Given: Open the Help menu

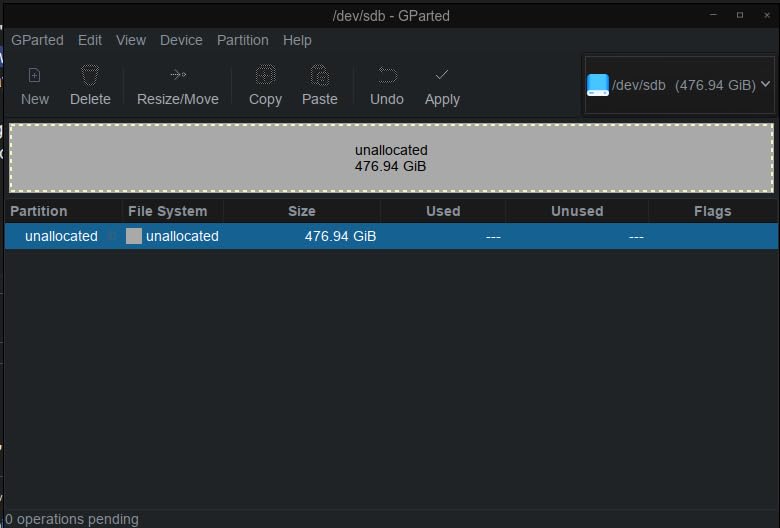Looking at the screenshot, I should [x=297, y=40].
